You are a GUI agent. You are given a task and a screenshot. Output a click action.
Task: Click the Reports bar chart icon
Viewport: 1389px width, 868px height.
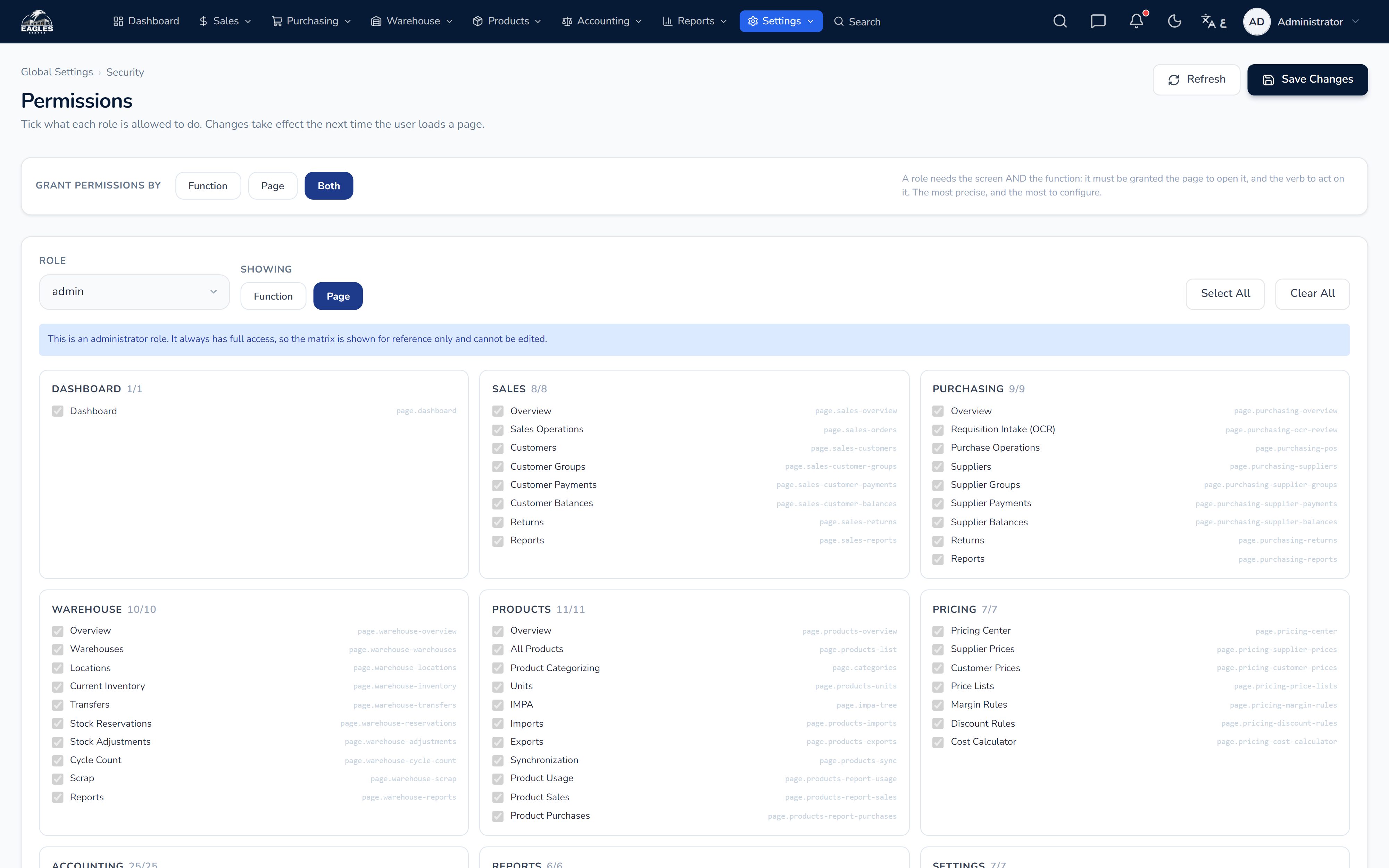click(x=667, y=21)
